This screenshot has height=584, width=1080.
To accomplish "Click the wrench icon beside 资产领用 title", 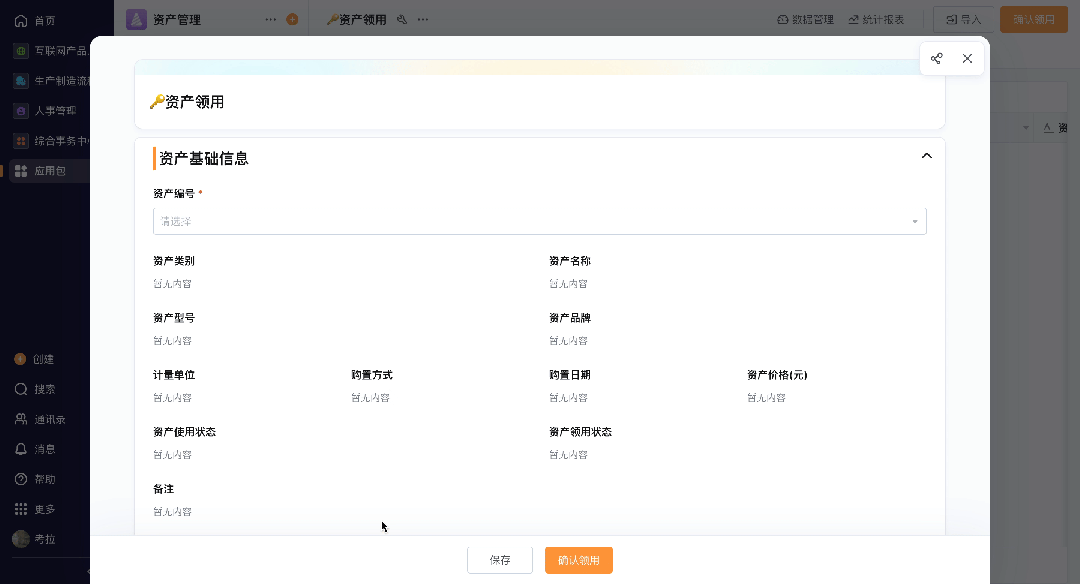I will (402, 19).
